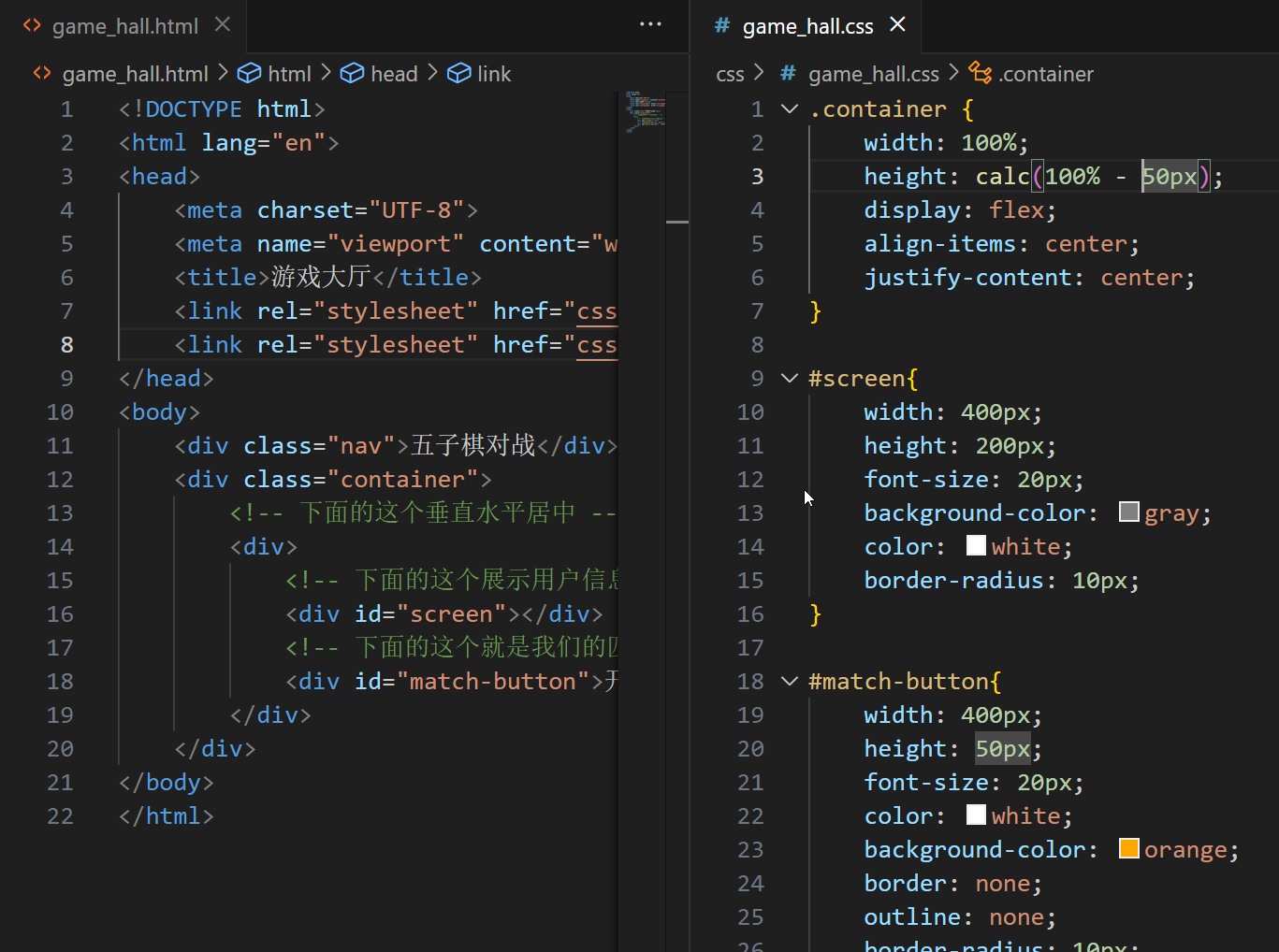1279x952 pixels.
Task: Open the editor More Actions ellipsis menu
Action: click(x=650, y=24)
